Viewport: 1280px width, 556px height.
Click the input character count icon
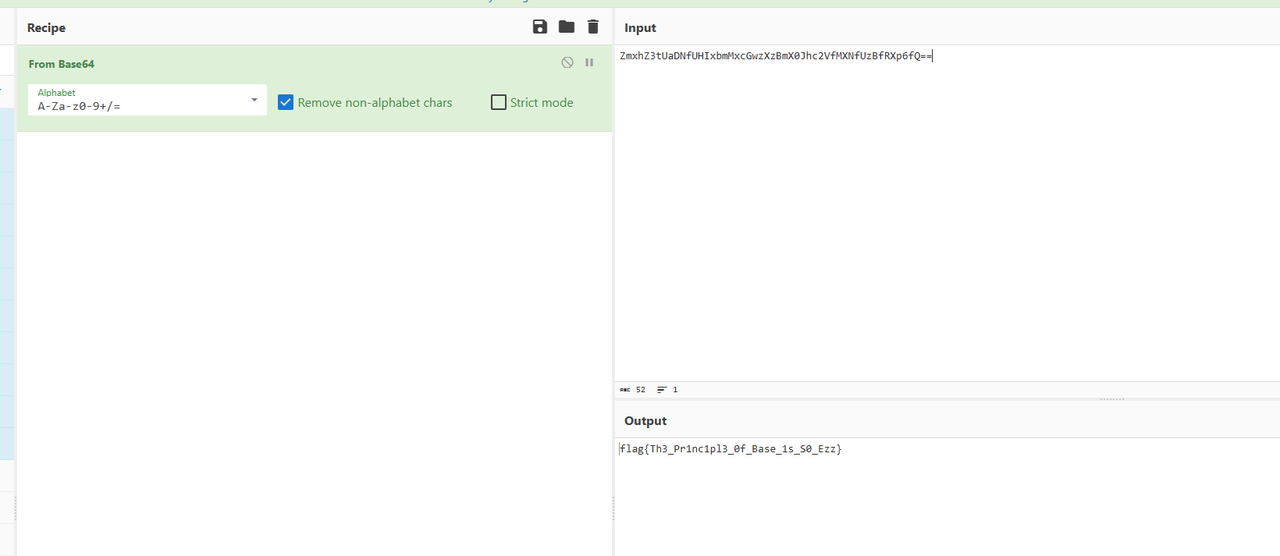click(626, 390)
